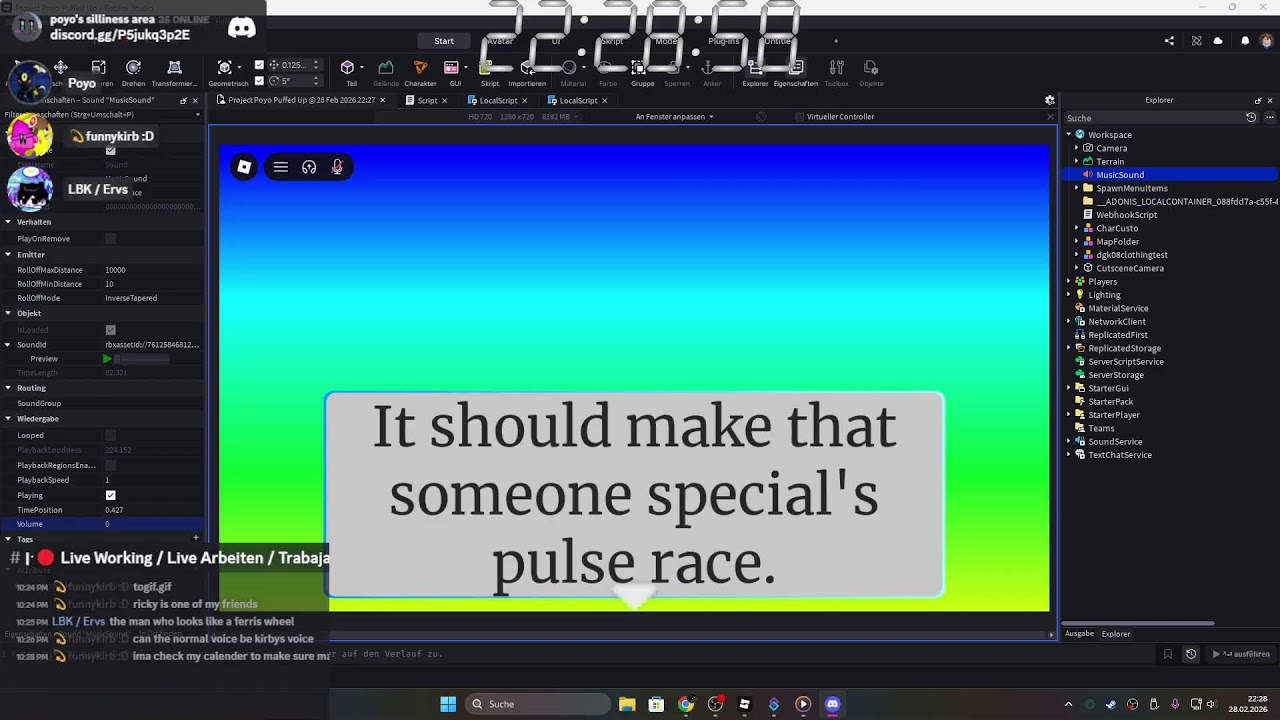Click the ausführen run button

1241,654
